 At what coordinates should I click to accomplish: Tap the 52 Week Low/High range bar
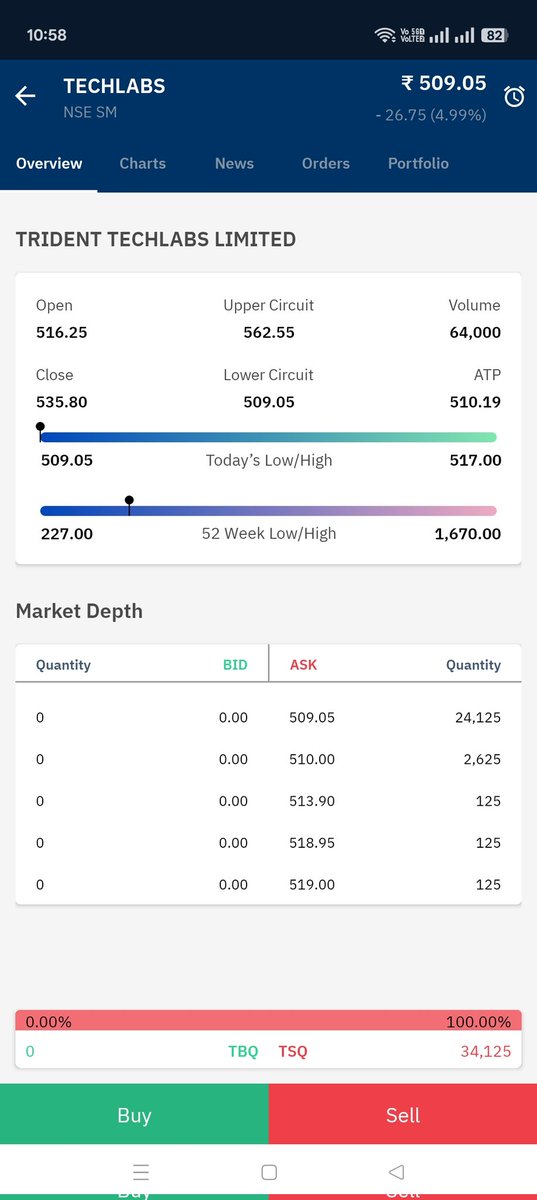tap(268, 511)
